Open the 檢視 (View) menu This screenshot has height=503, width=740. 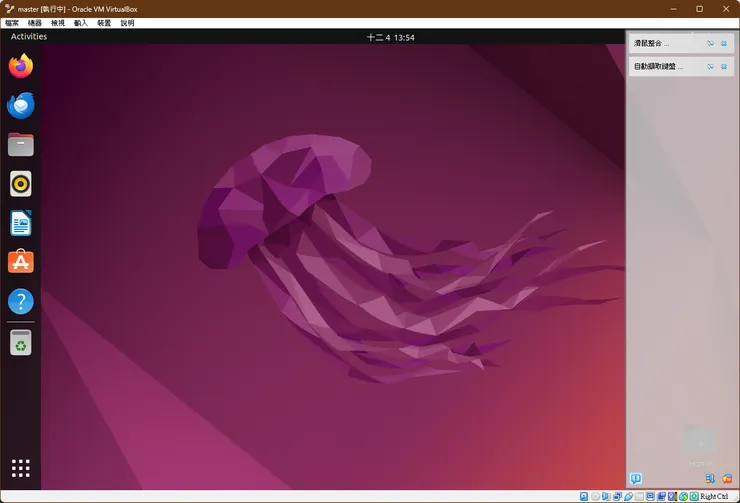(x=58, y=22)
